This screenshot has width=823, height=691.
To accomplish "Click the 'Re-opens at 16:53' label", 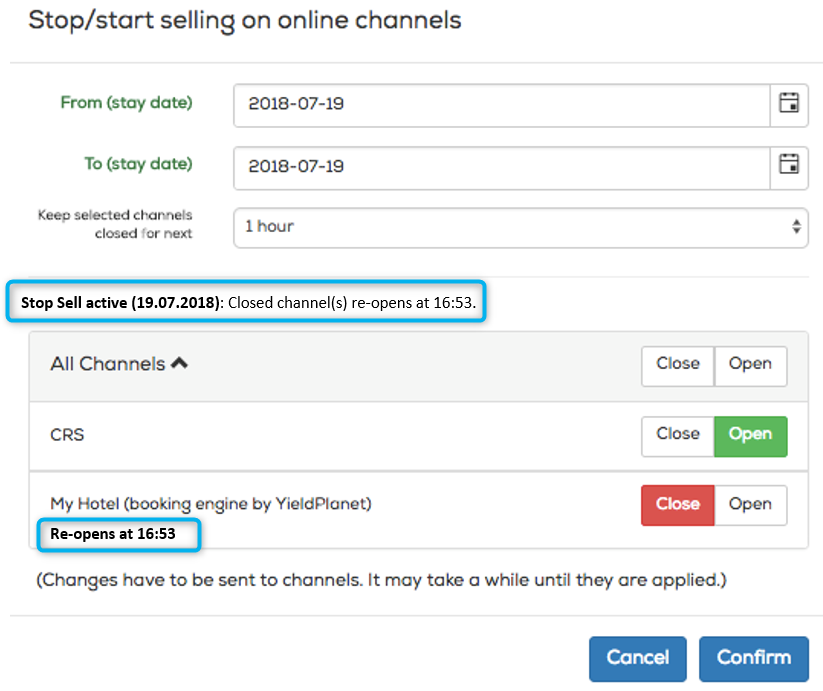I will click(119, 535).
